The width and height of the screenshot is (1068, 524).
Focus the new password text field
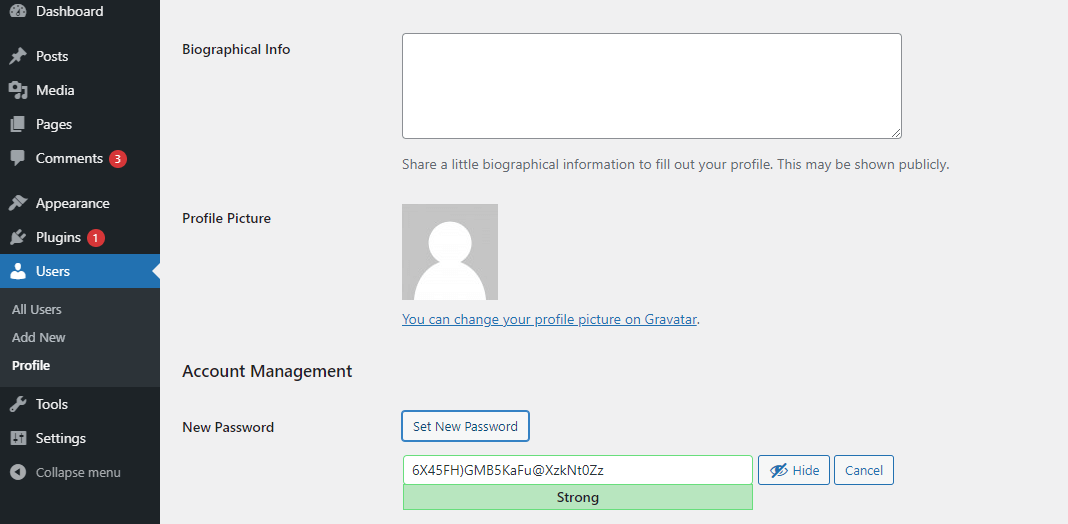tap(577, 470)
